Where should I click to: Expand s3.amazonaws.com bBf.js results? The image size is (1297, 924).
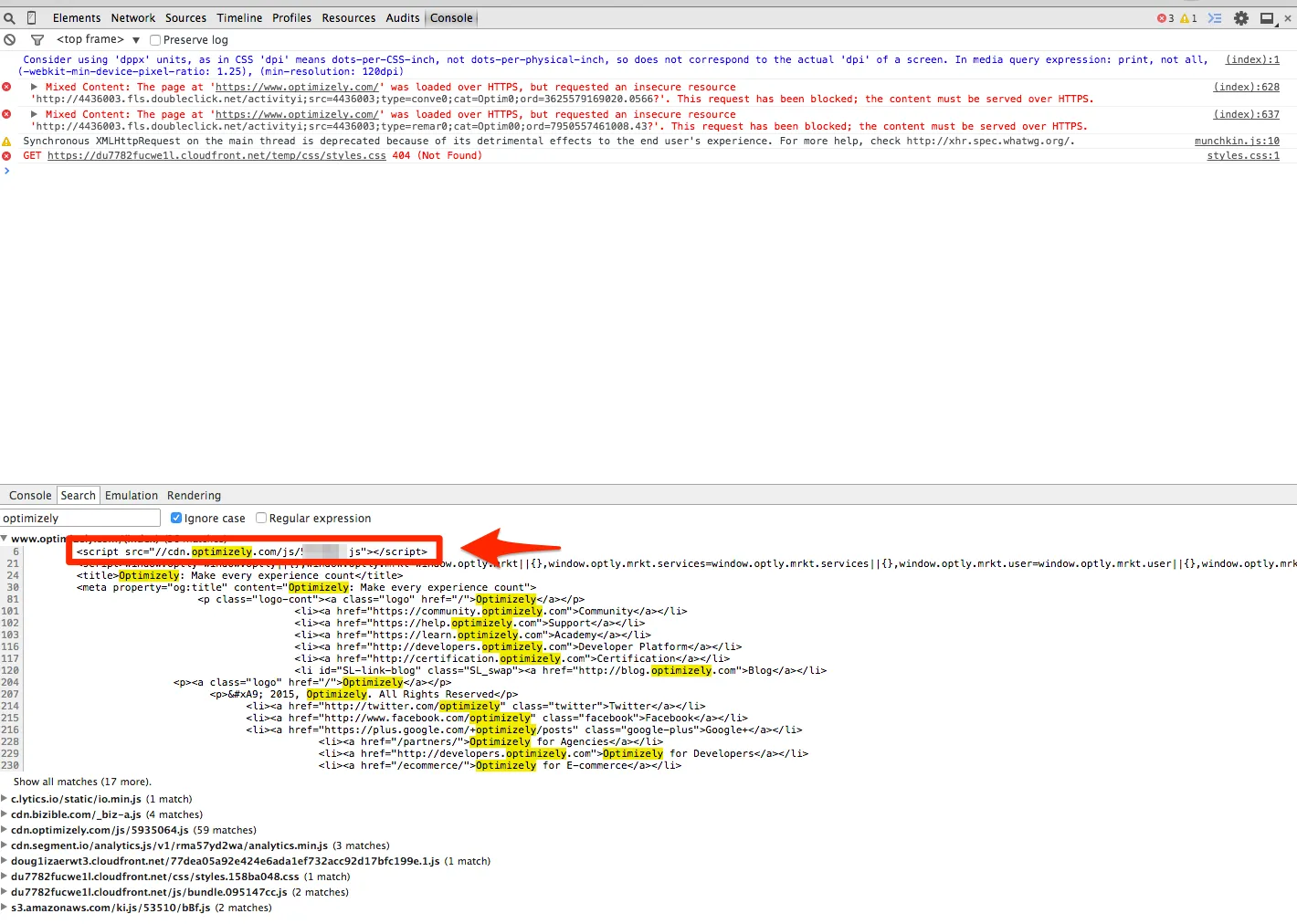5,908
